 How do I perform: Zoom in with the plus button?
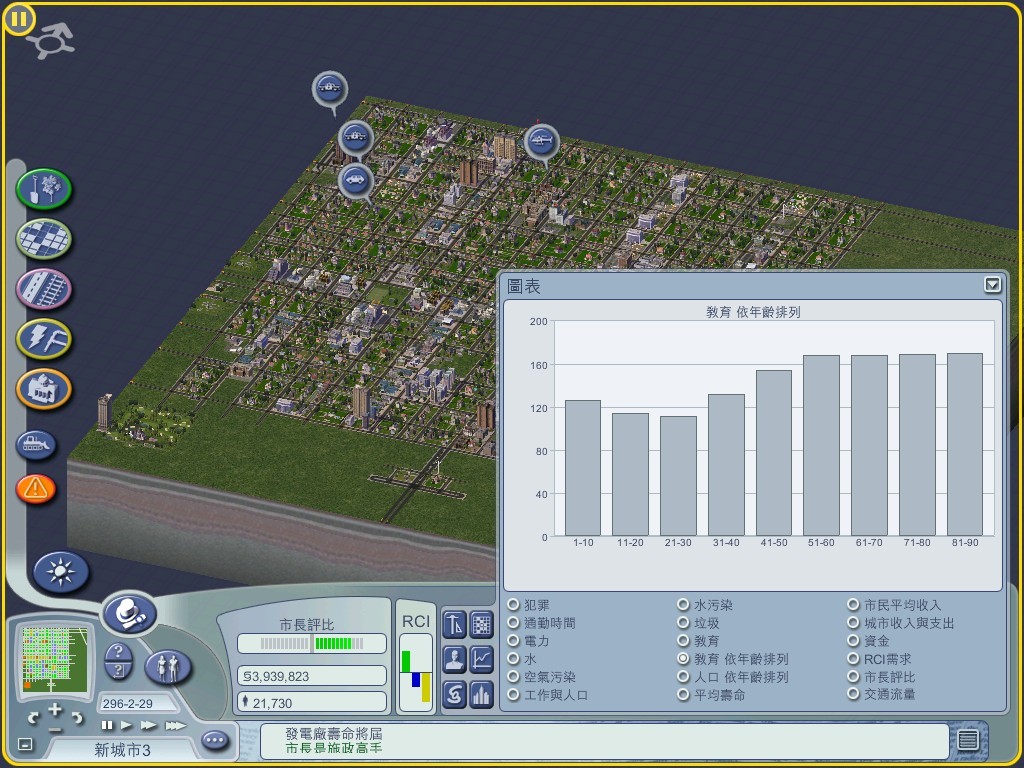pos(55,709)
